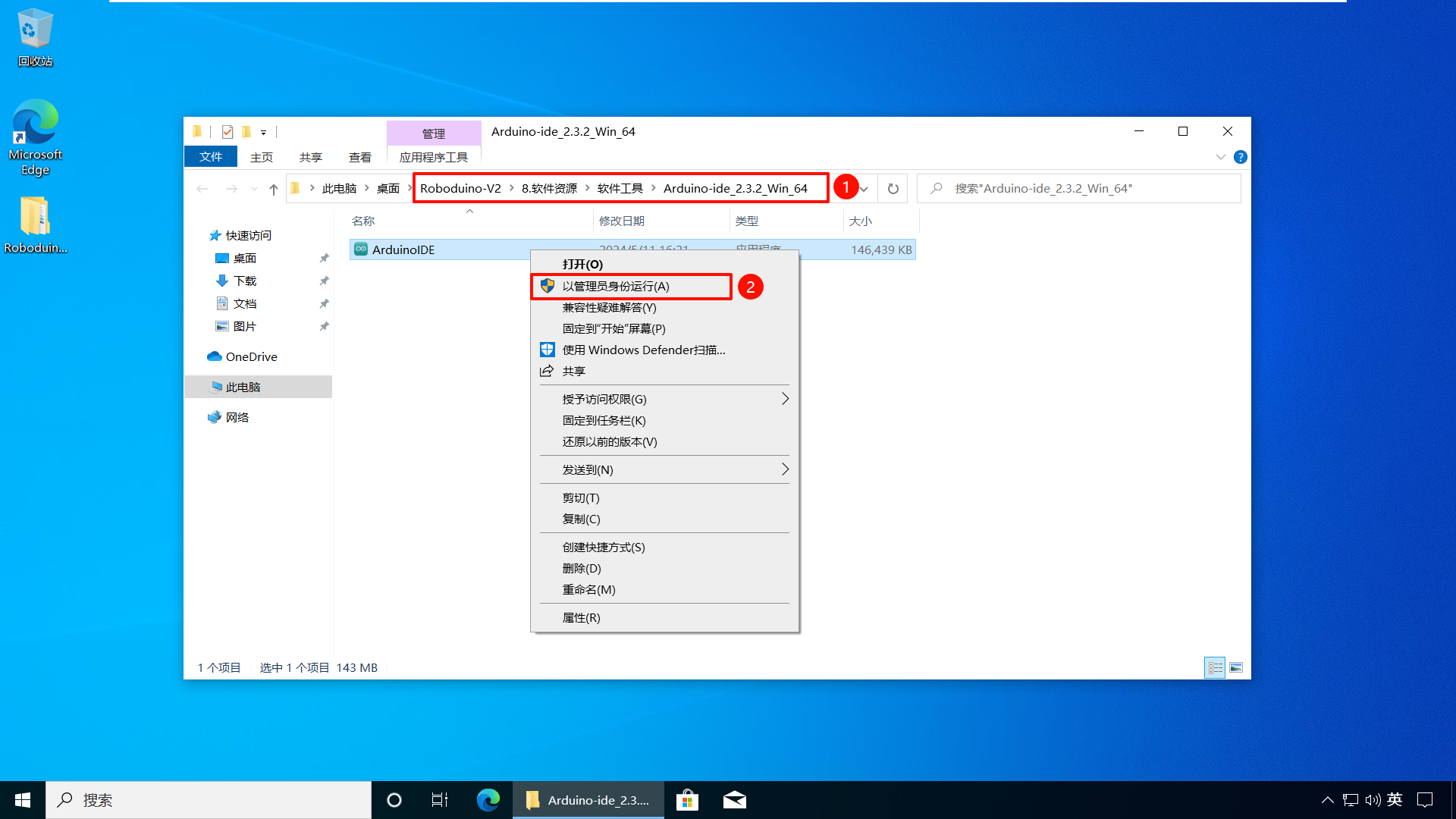Open 下载 in the navigation pane
Image resolution: width=1456 pixels, height=819 pixels.
coord(245,281)
